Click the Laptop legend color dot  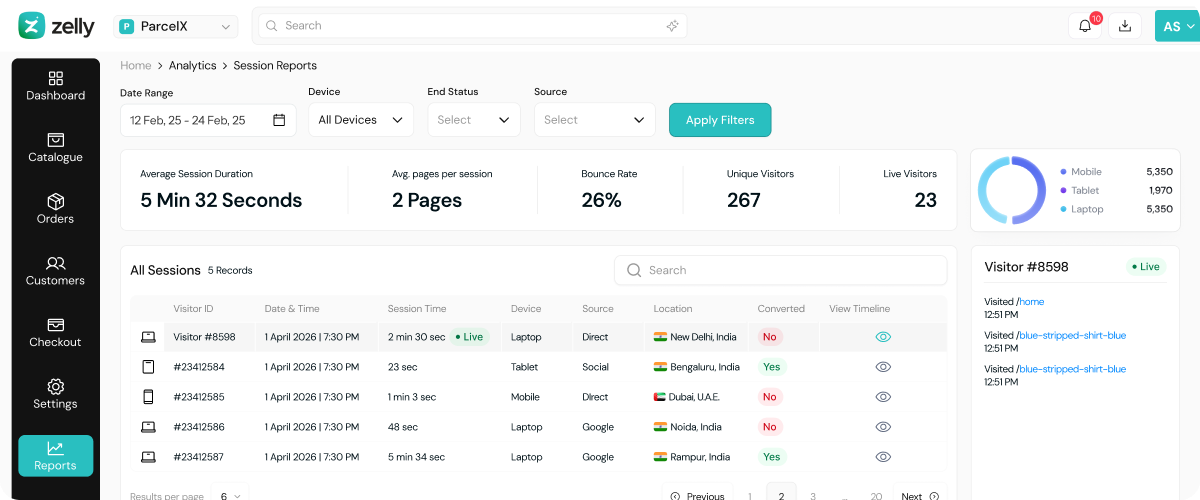tap(1063, 209)
